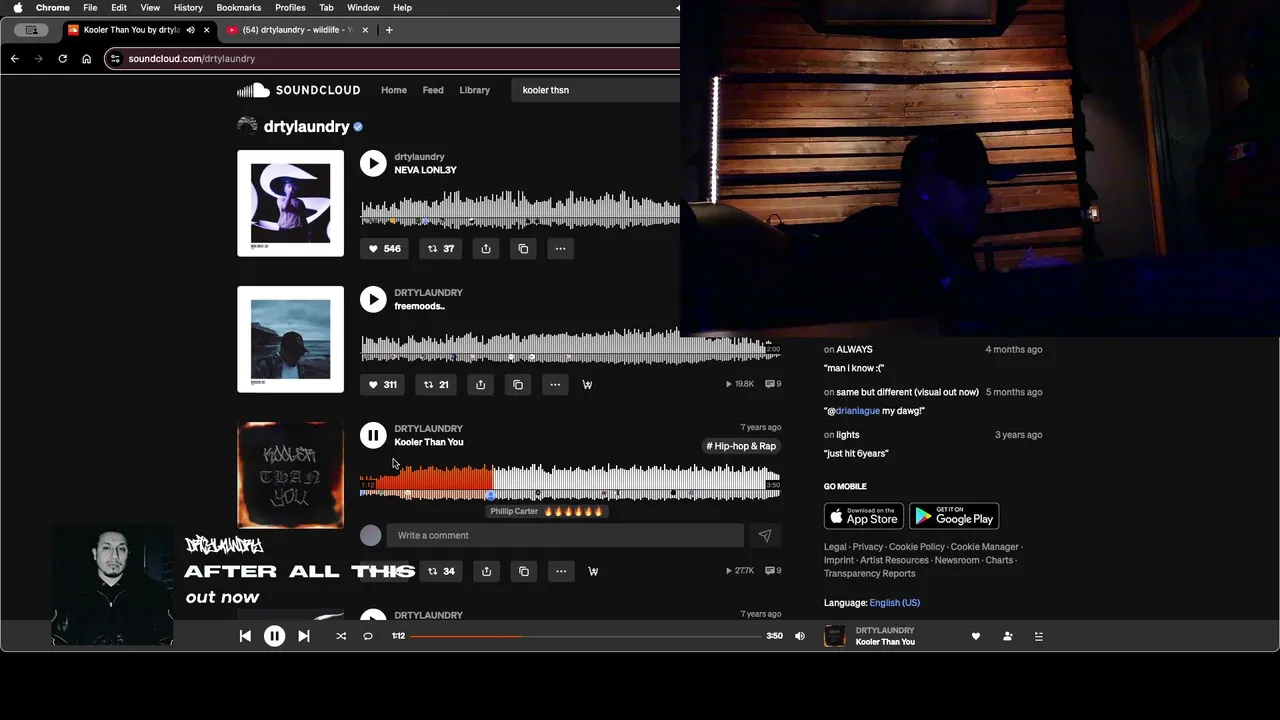Click the Write a comment field
The image size is (1280, 720).
click(x=565, y=535)
